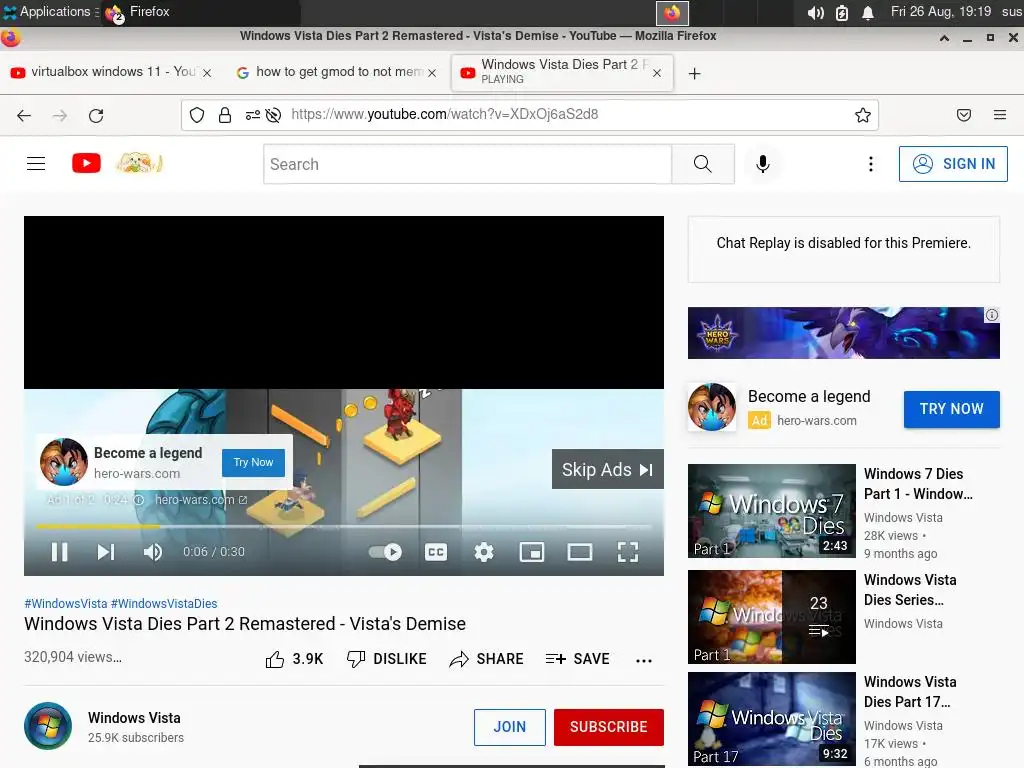Open ad info icon beside Ad 1 of 2
Viewport: 1024px width, 768px height.
coord(138,500)
